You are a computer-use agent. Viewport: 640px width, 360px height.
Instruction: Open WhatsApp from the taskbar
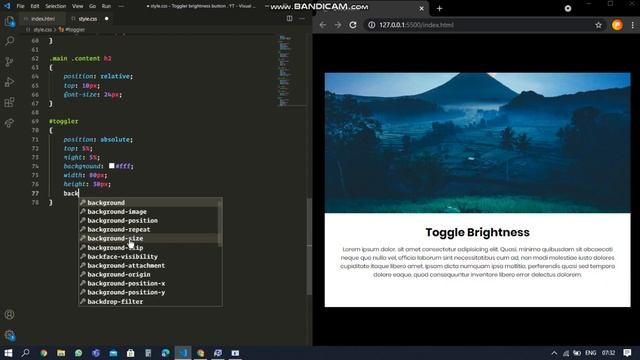pyautogui.click(x=78, y=353)
